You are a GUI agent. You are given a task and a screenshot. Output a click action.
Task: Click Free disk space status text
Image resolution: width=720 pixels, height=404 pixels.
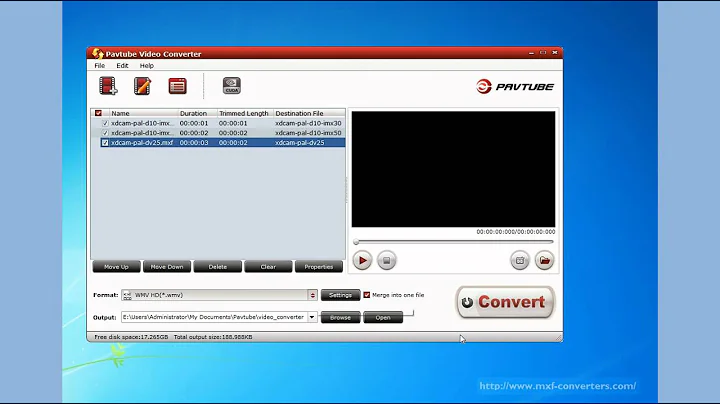tap(131, 337)
